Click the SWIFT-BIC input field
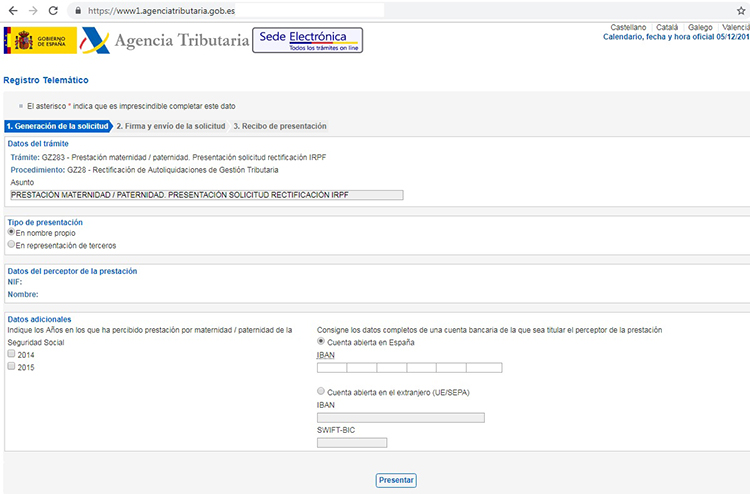The width and height of the screenshot is (750, 494). (351, 442)
